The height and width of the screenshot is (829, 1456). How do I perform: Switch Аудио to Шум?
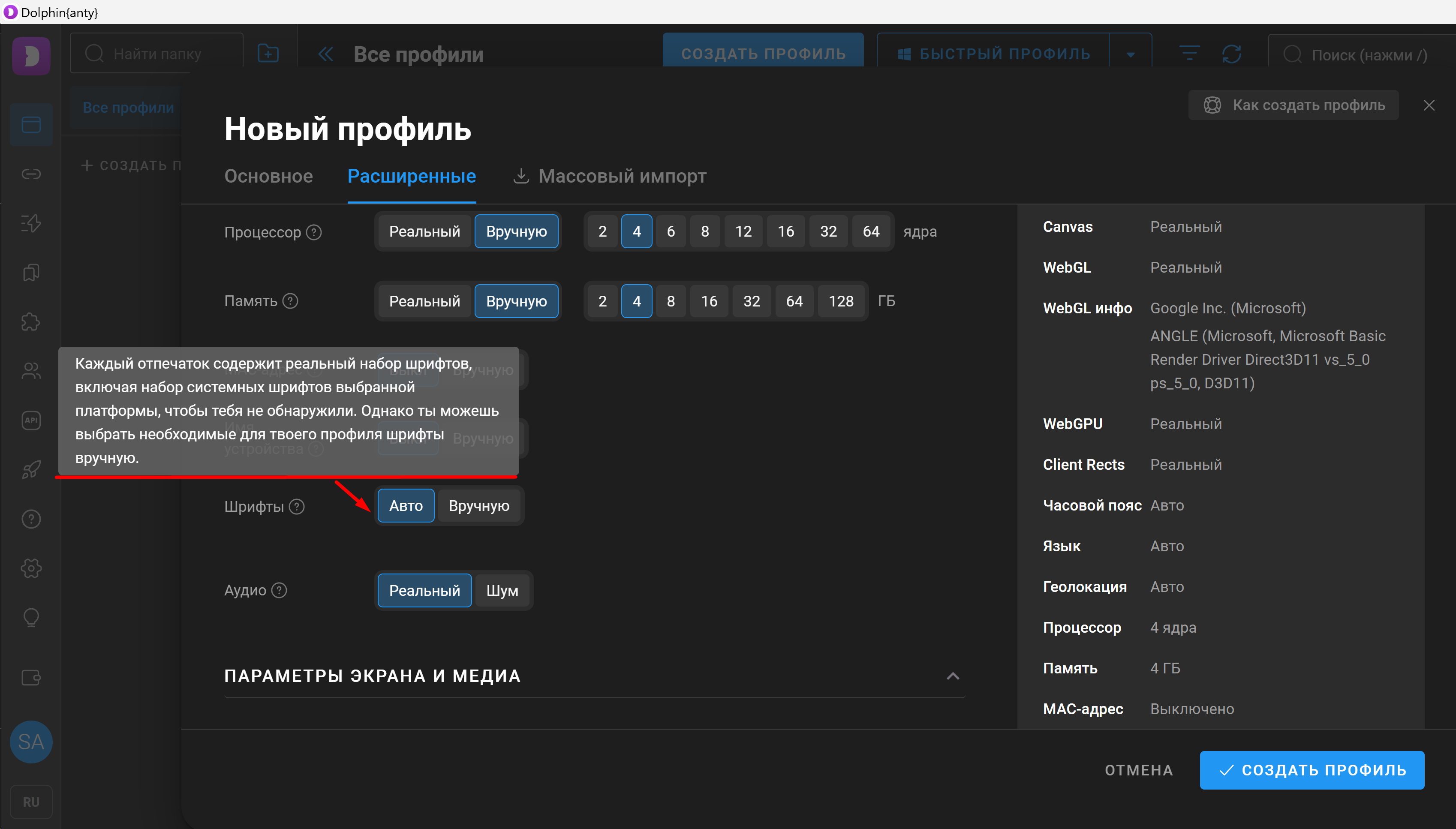pyautogui.click(x=502, y=590)
